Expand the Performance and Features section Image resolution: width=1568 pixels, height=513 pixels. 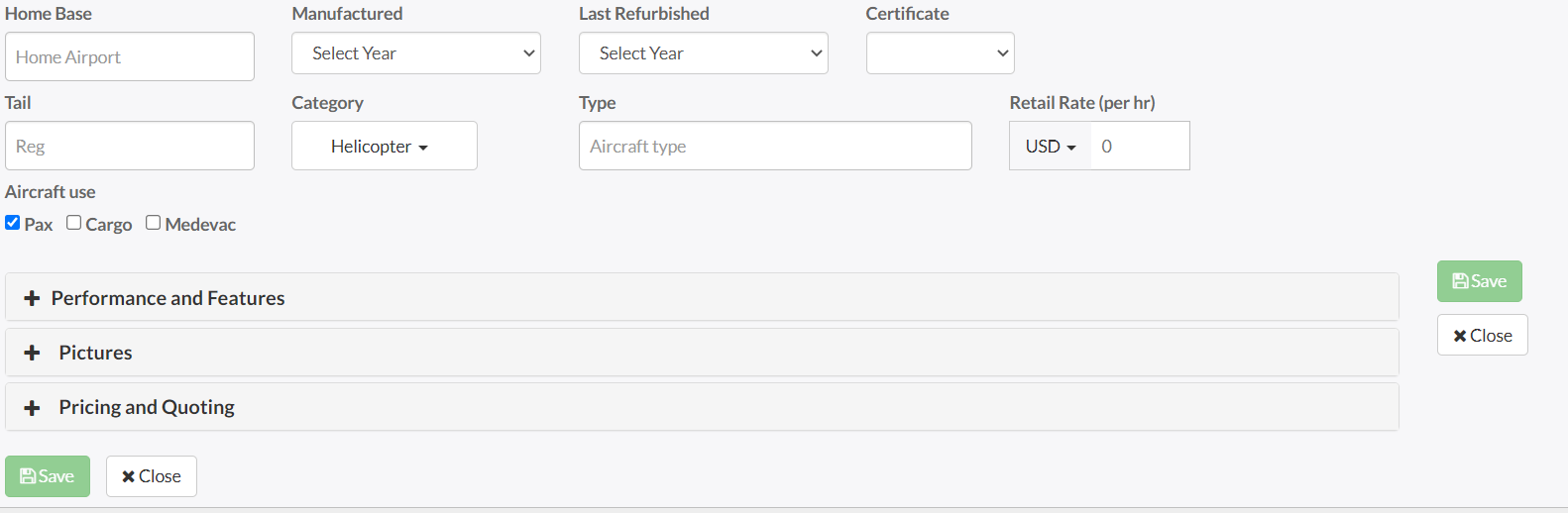(x=168, y=298)
